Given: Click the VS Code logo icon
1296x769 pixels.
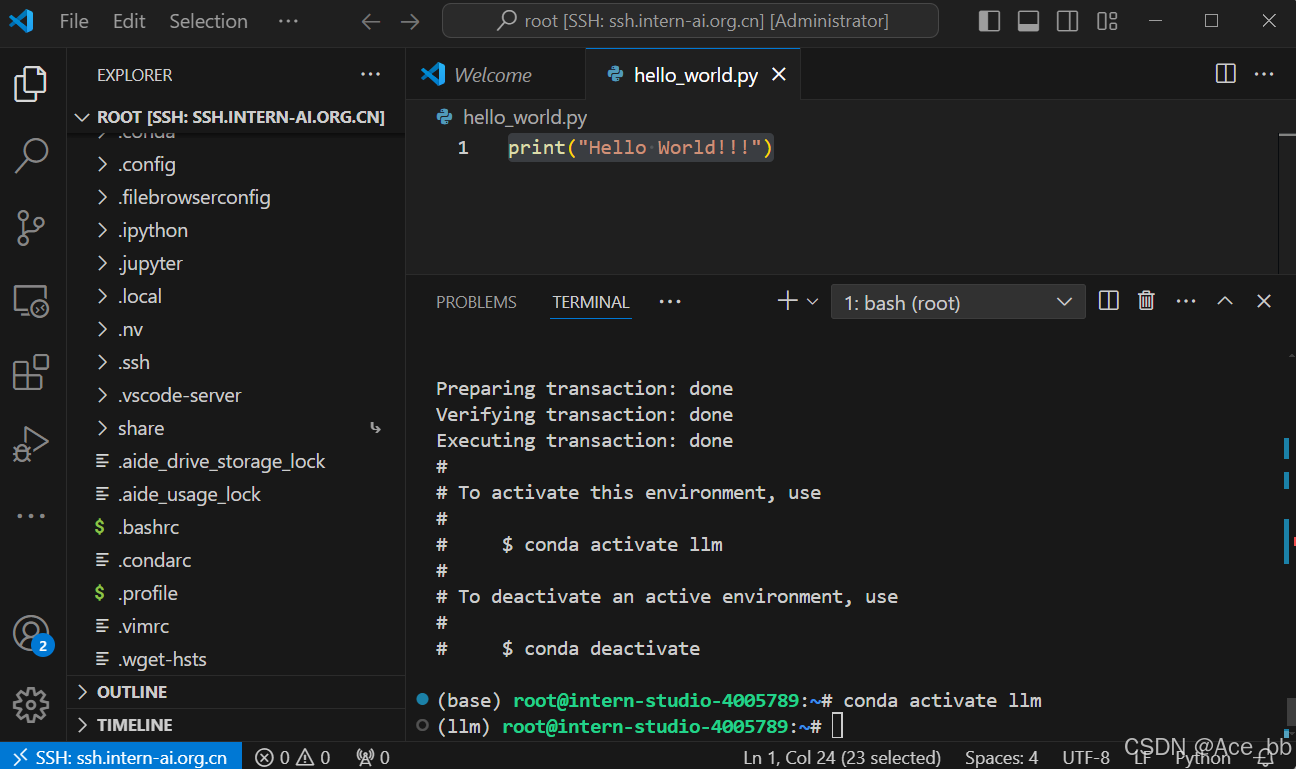Looking at the screenshot, I should [x=21, y=21].
